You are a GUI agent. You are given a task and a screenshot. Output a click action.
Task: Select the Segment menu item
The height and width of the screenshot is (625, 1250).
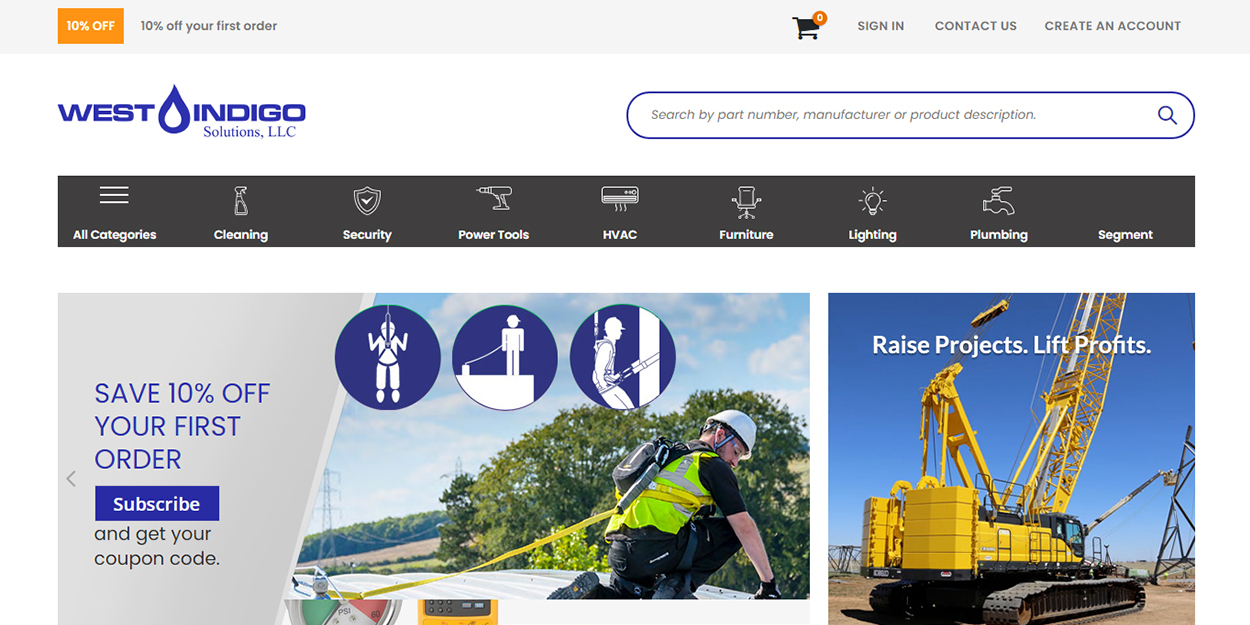[x=1125, y=235]
